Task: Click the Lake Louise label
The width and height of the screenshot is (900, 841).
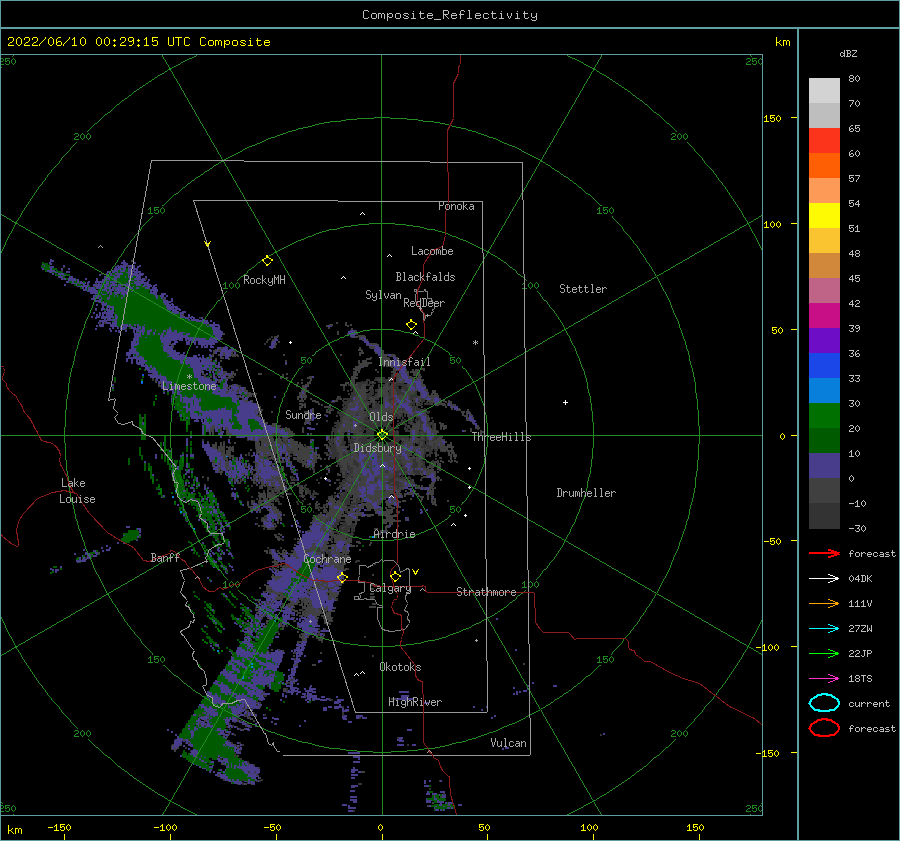Action: tap(77, 491)
